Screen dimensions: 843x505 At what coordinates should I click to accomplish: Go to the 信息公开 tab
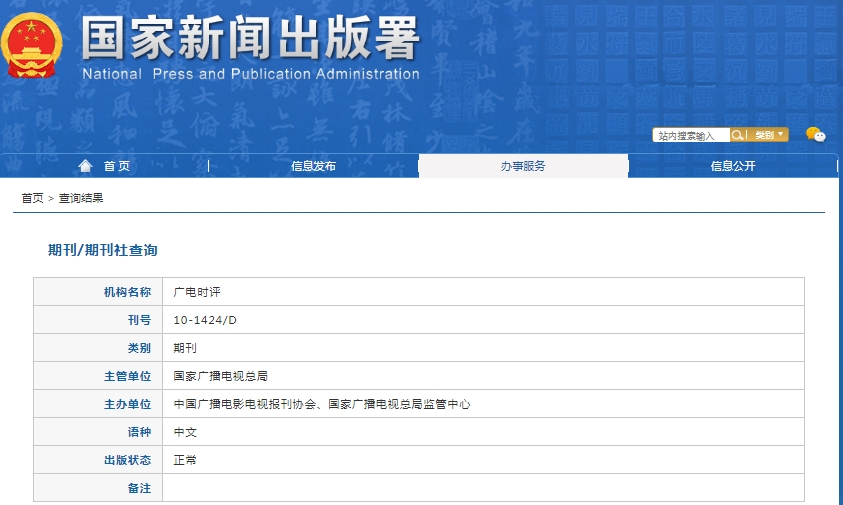pos(733,166)
